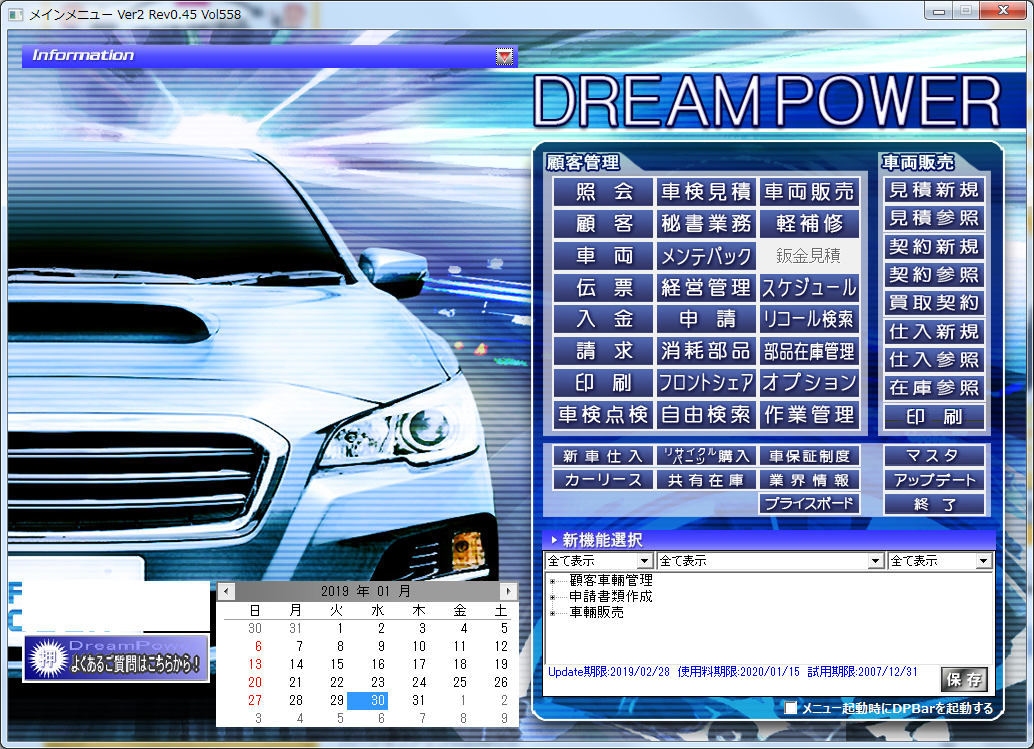Open リコール検索 recall search
The width and height of the screenshot is (1034, 749).
click(809, 319)
